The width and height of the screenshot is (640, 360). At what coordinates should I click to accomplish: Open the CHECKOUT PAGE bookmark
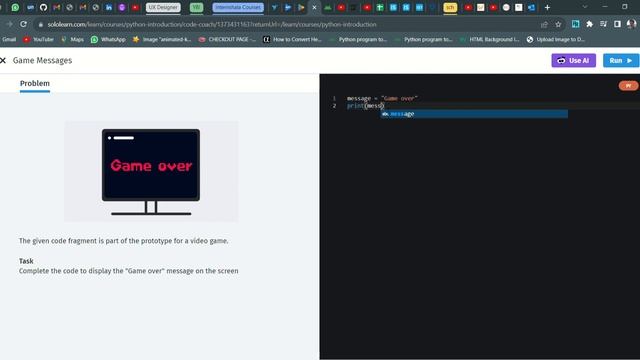pos(227,40)
